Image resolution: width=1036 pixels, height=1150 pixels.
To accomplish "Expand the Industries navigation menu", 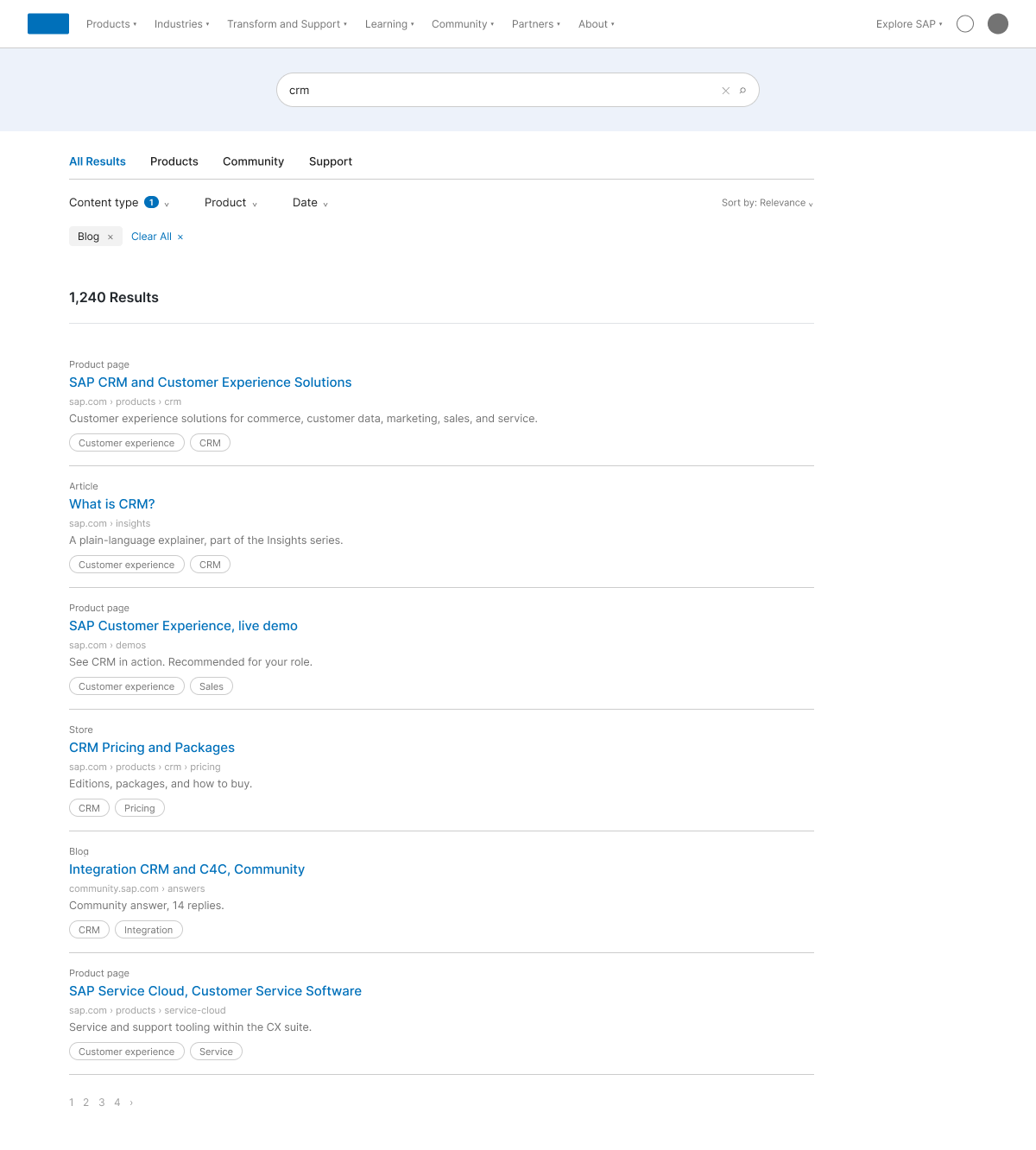I will pos(182,24).
